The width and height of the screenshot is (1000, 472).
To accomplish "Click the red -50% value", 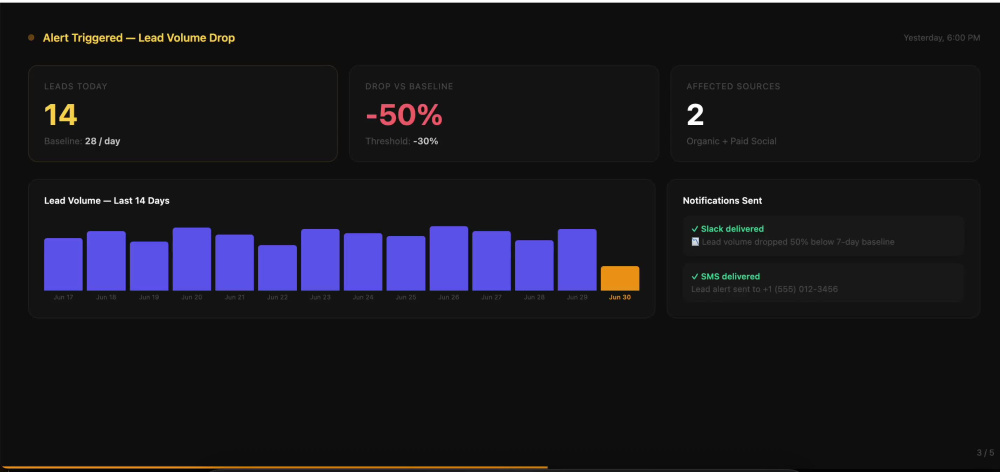I will click(404, 115).
